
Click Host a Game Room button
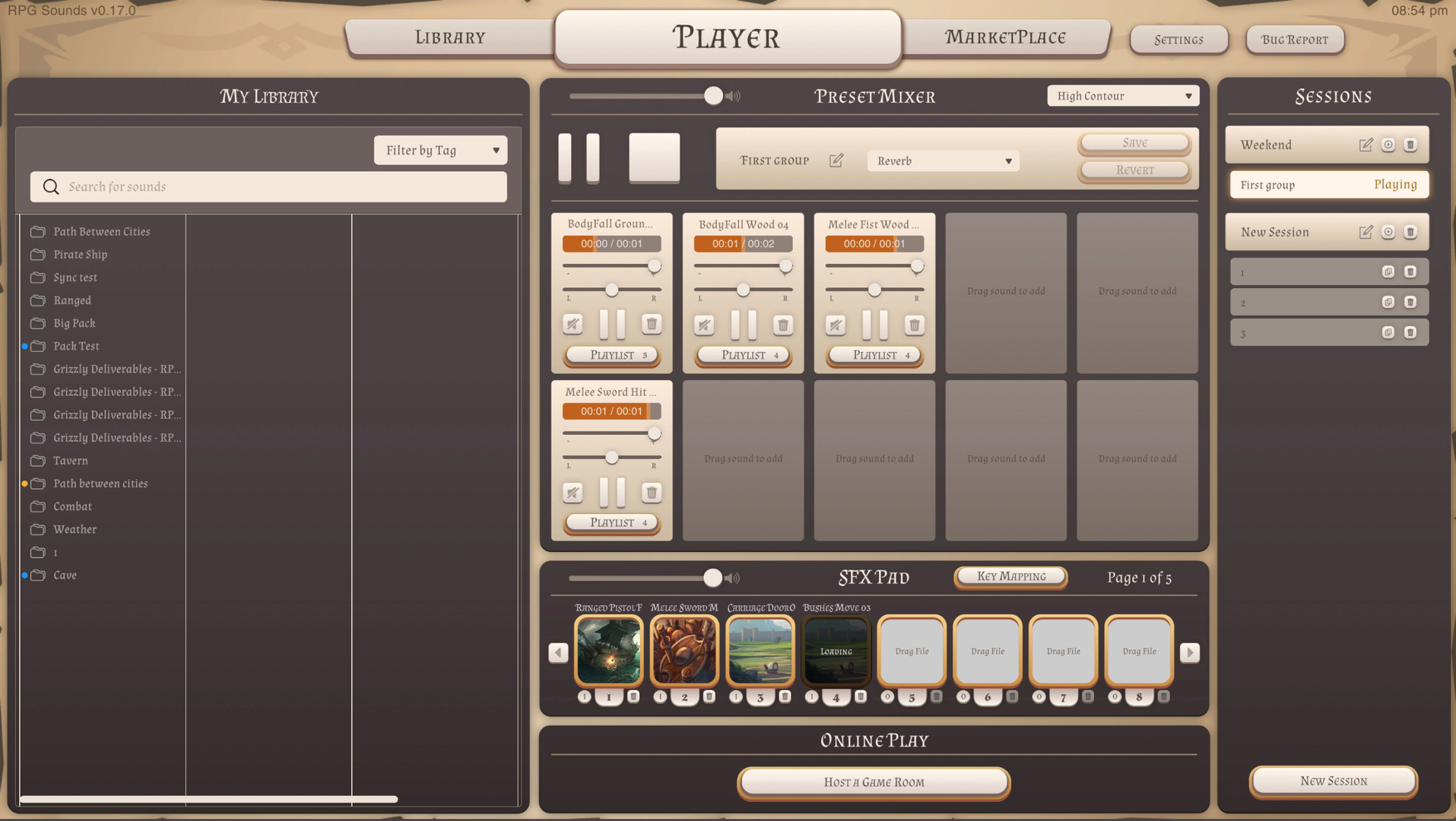coord(874,782)
